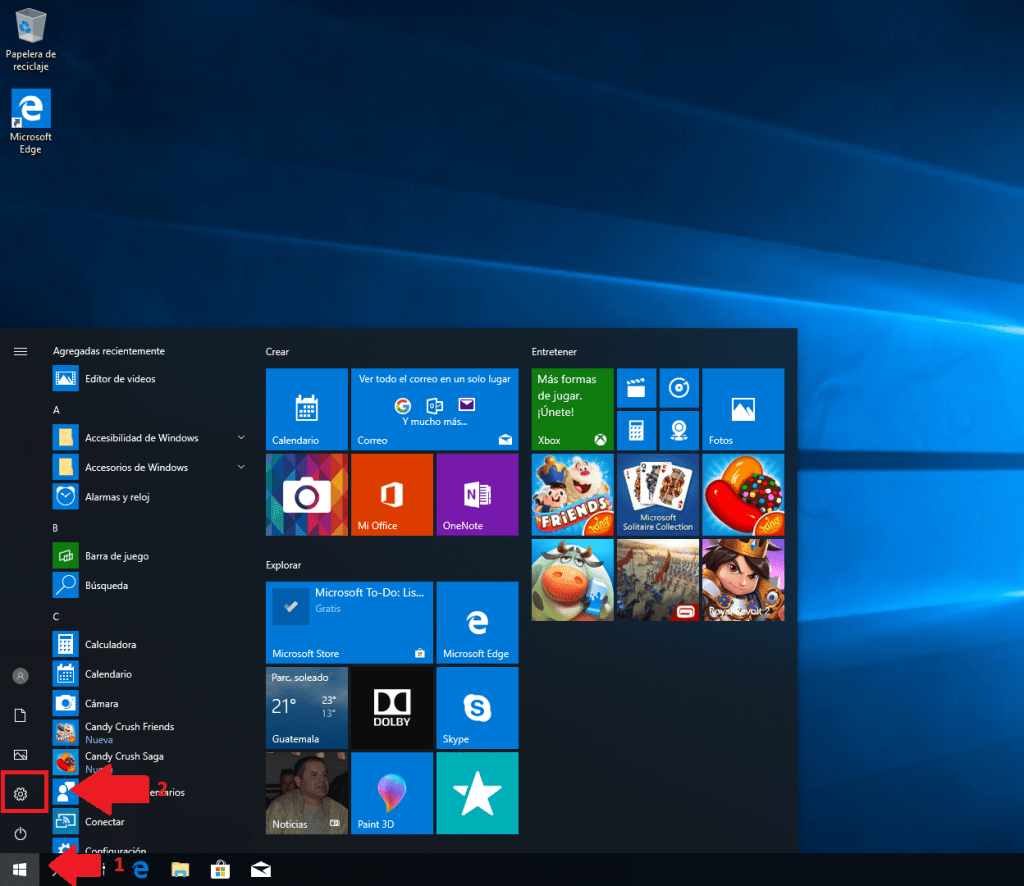Open the Guatemala weather tile
The image size is (1024, 886).
point(306,708)
